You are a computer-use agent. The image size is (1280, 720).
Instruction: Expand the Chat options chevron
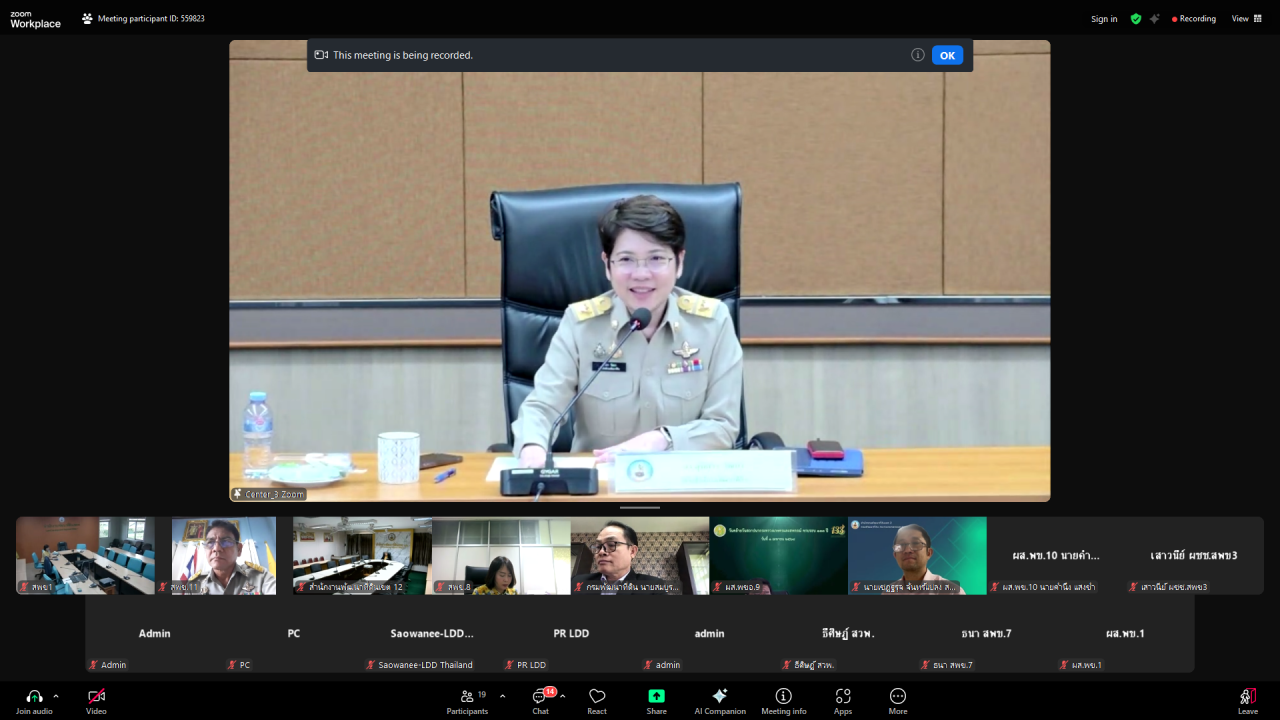click(563, 696)
